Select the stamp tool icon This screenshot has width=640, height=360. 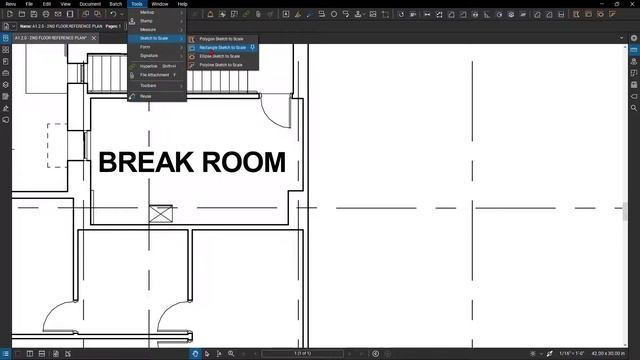point(358,14)
